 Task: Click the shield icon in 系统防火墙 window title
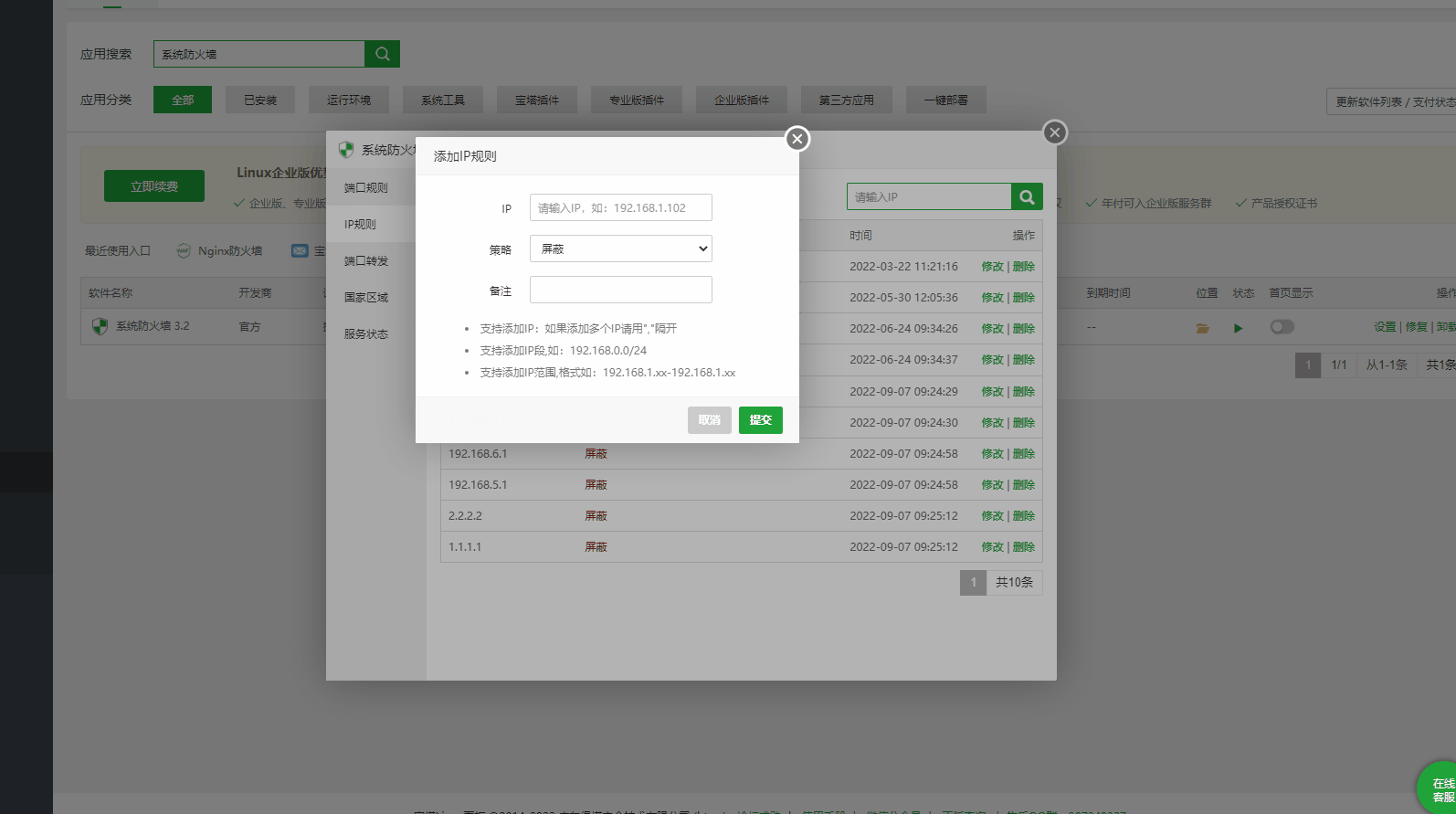coord(346,149)
